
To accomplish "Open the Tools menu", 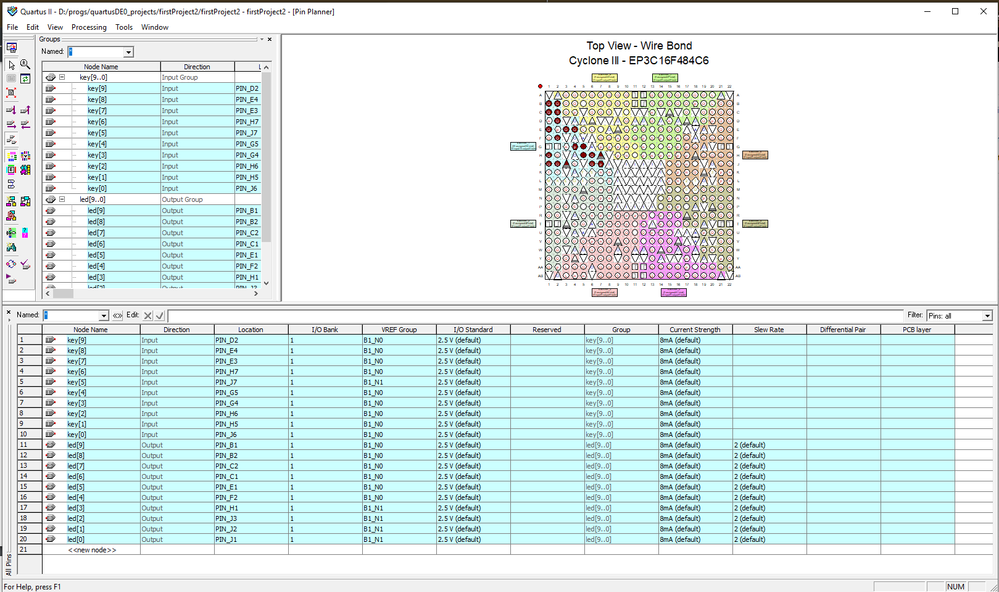I will [x=124, y=27].
